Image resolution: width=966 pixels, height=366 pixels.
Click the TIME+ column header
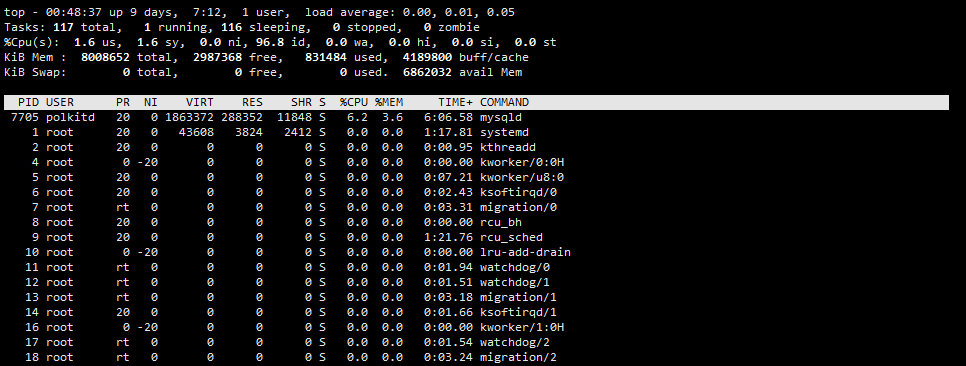(455, 102)
